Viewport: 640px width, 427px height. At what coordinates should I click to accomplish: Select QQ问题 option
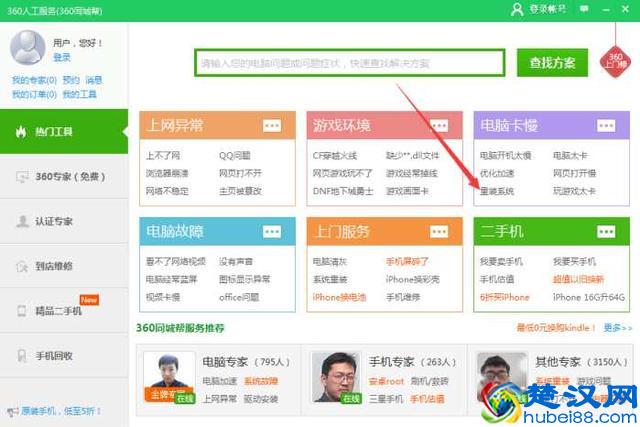[235, 156]
